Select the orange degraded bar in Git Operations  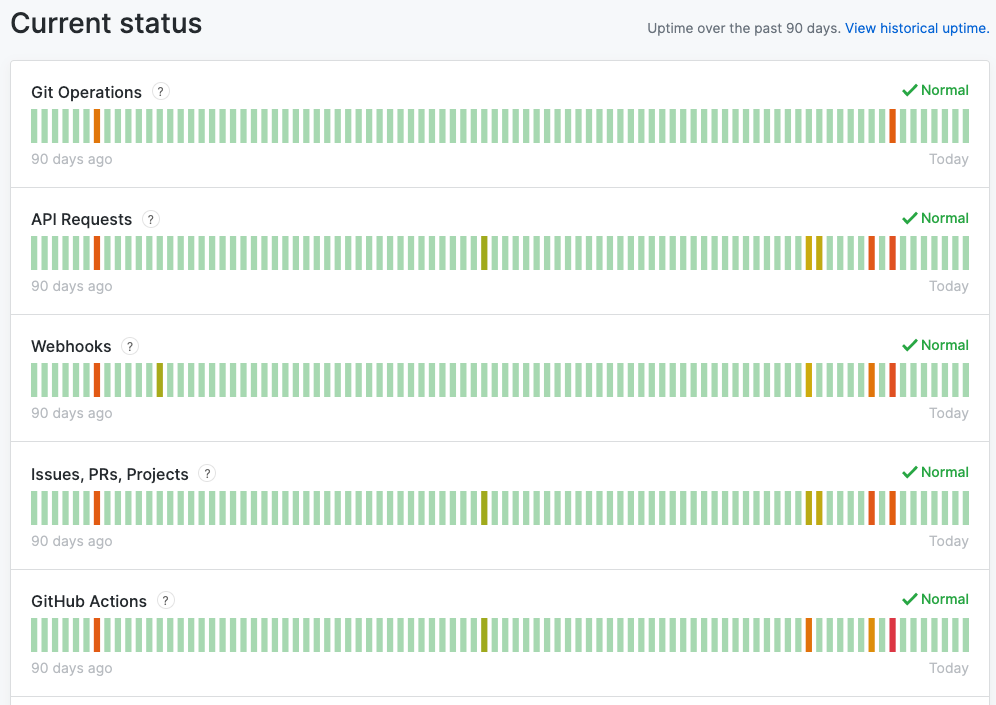click(96, 126)
